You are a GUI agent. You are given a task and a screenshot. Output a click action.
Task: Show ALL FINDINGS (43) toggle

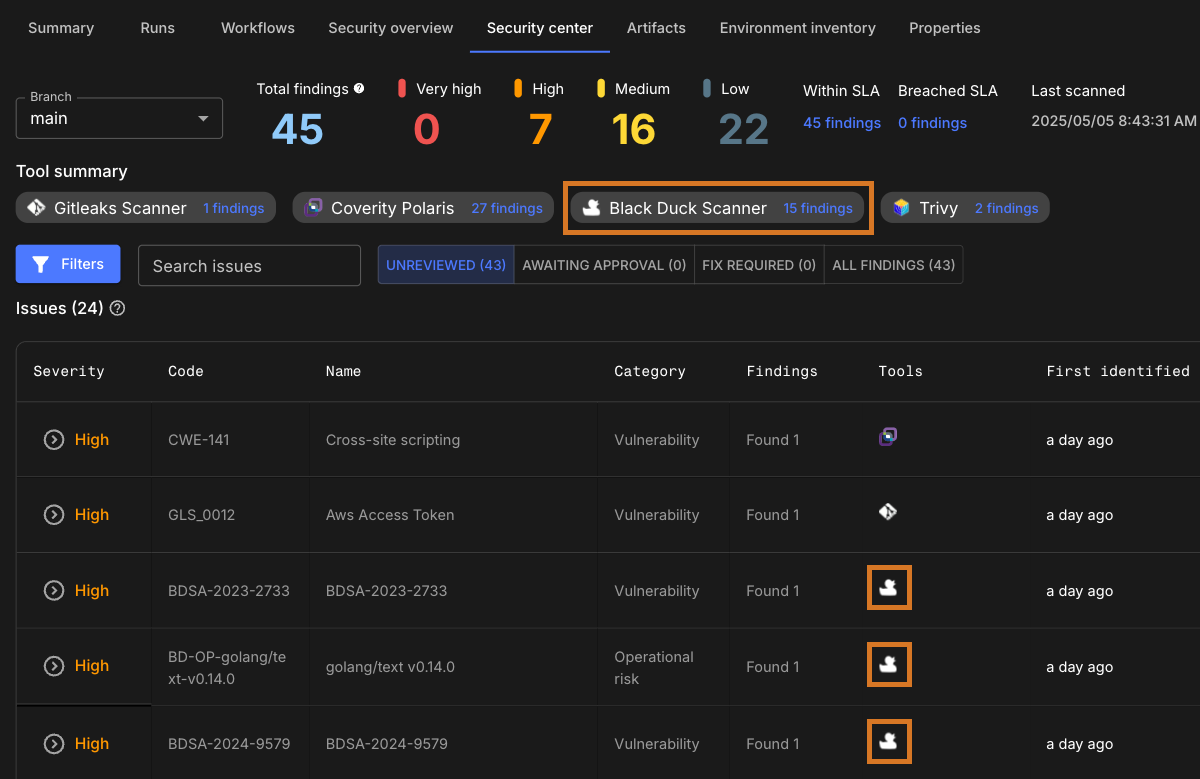[x=893, y=265]
